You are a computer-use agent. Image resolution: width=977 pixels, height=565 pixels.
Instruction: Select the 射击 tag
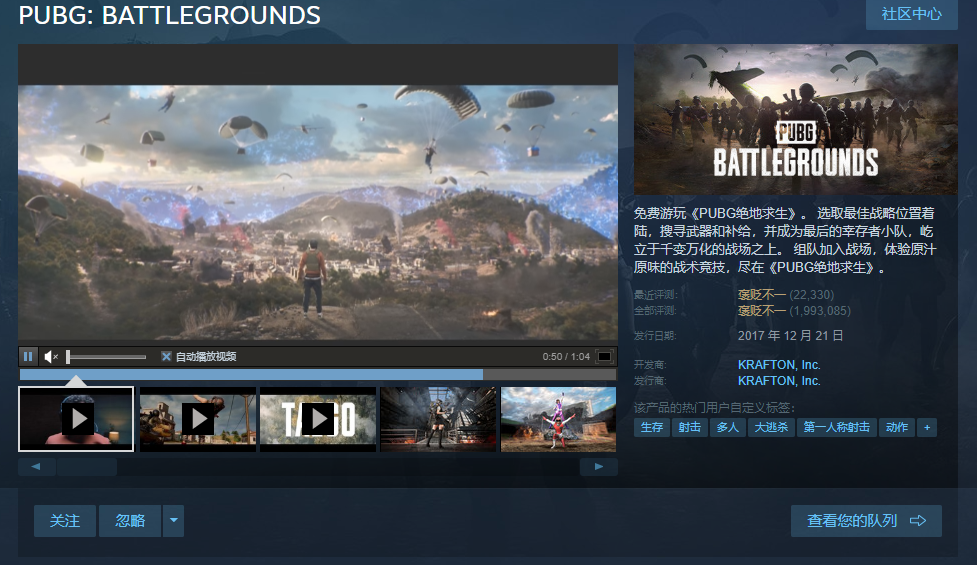click(690, 427)
